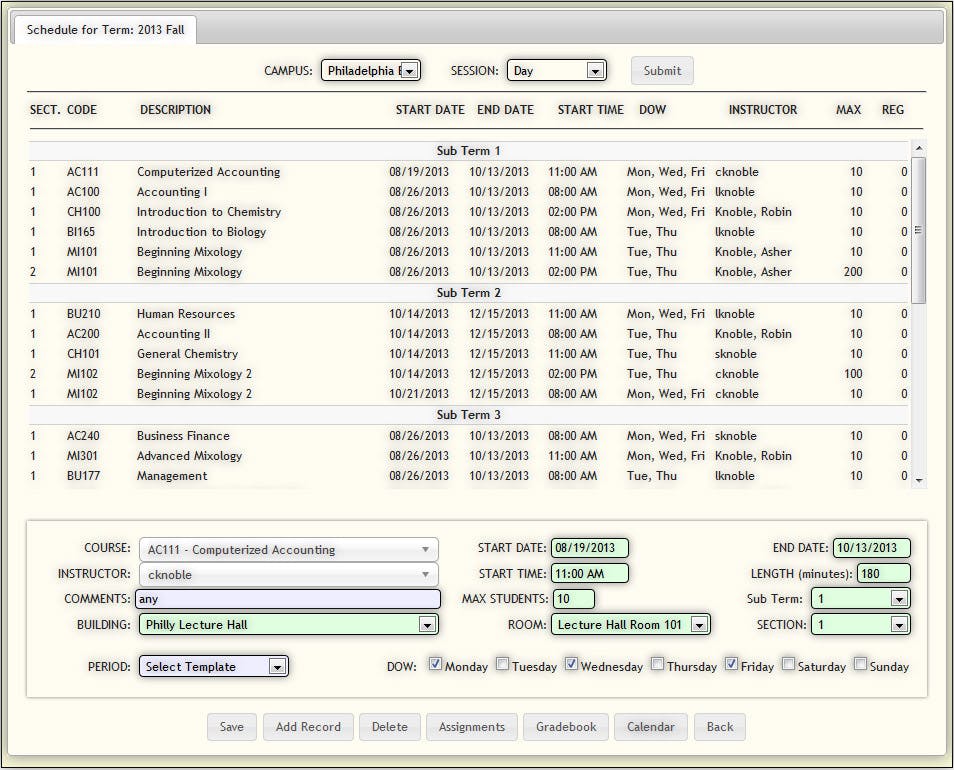Viewport: 954px width, 770px height.
Task: Select the Business Finance row
Action: pyautogui.click(x=468, y=436)
